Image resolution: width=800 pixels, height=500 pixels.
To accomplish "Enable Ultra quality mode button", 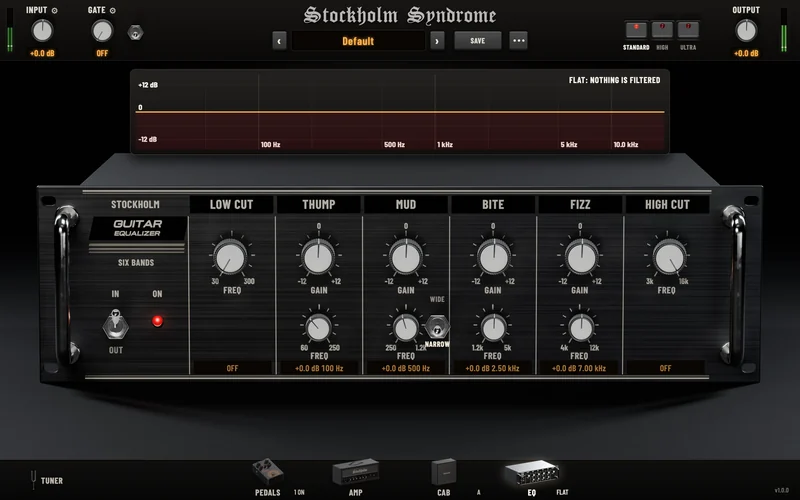I will [x=688, y=30].
